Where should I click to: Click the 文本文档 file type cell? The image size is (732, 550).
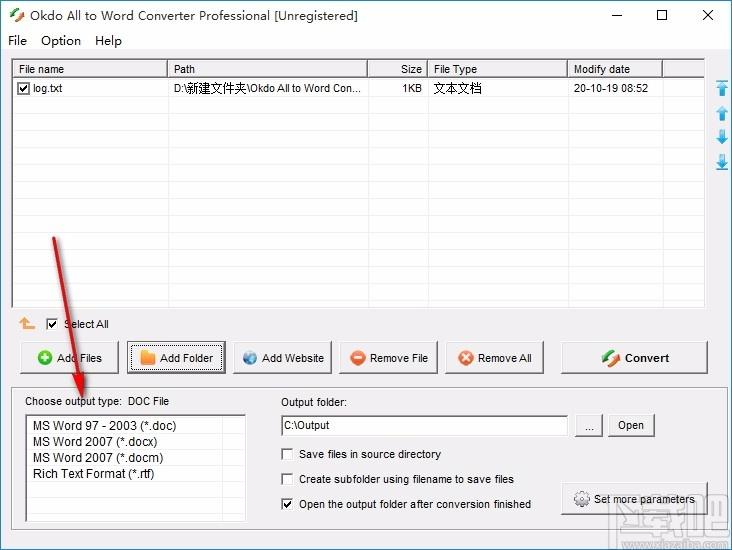458,88
